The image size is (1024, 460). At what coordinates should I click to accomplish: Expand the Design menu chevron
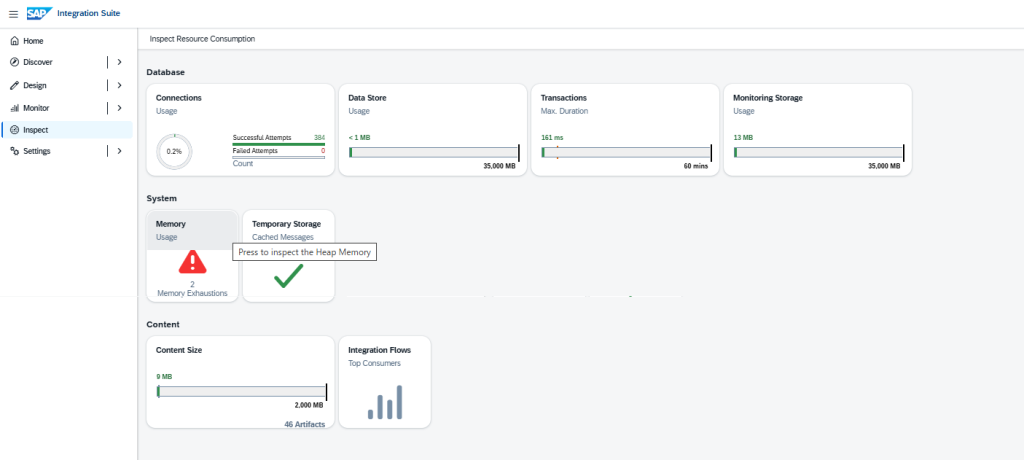119,85
